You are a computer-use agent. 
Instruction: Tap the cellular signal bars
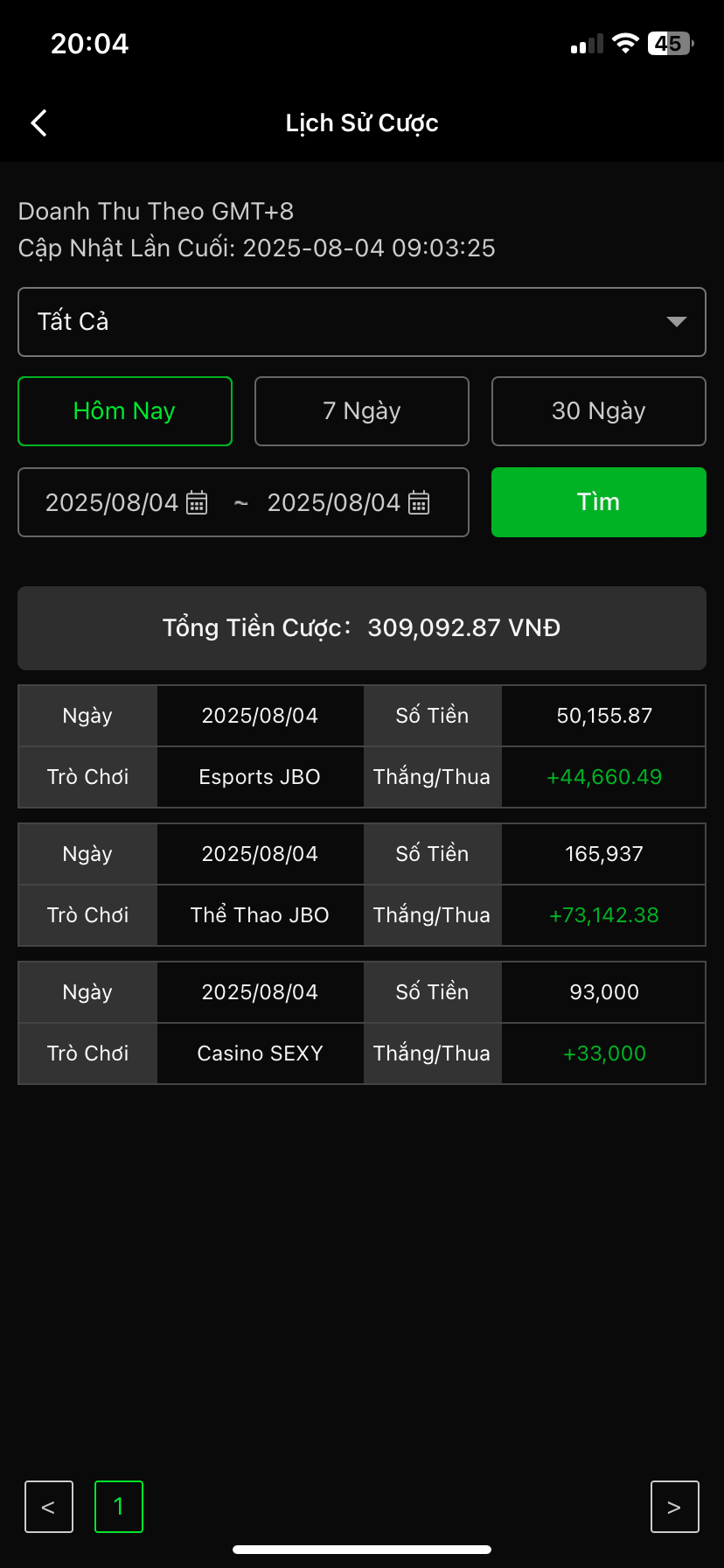[587, 45]
